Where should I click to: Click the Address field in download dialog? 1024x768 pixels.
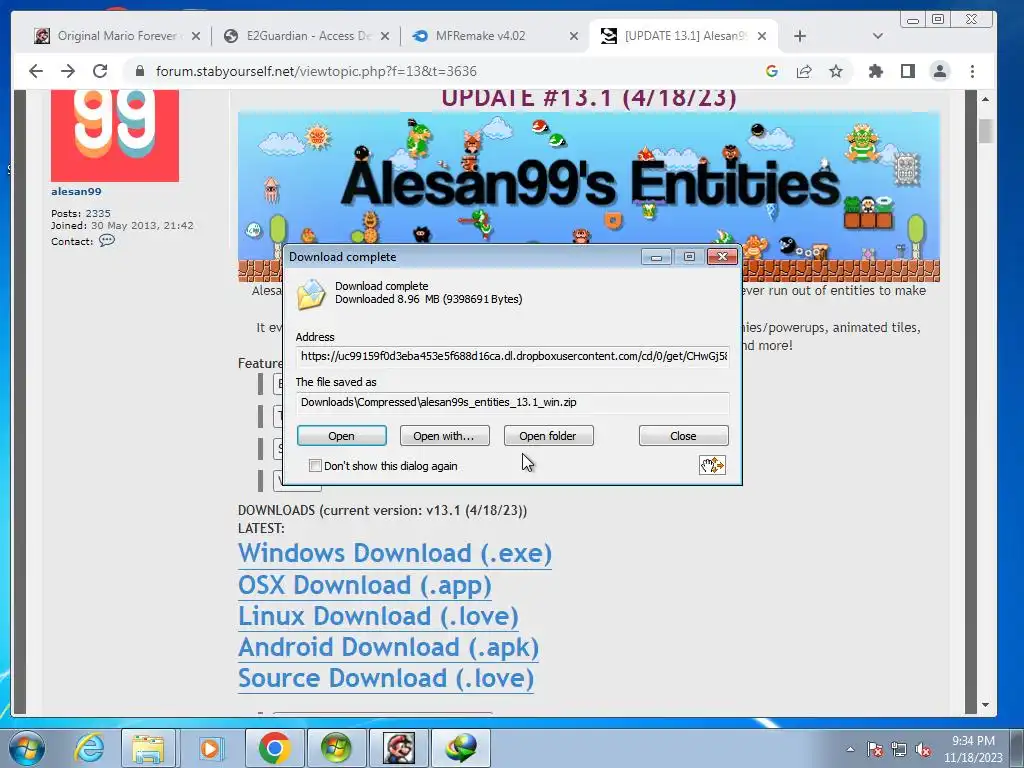click(x=513, y=356)
